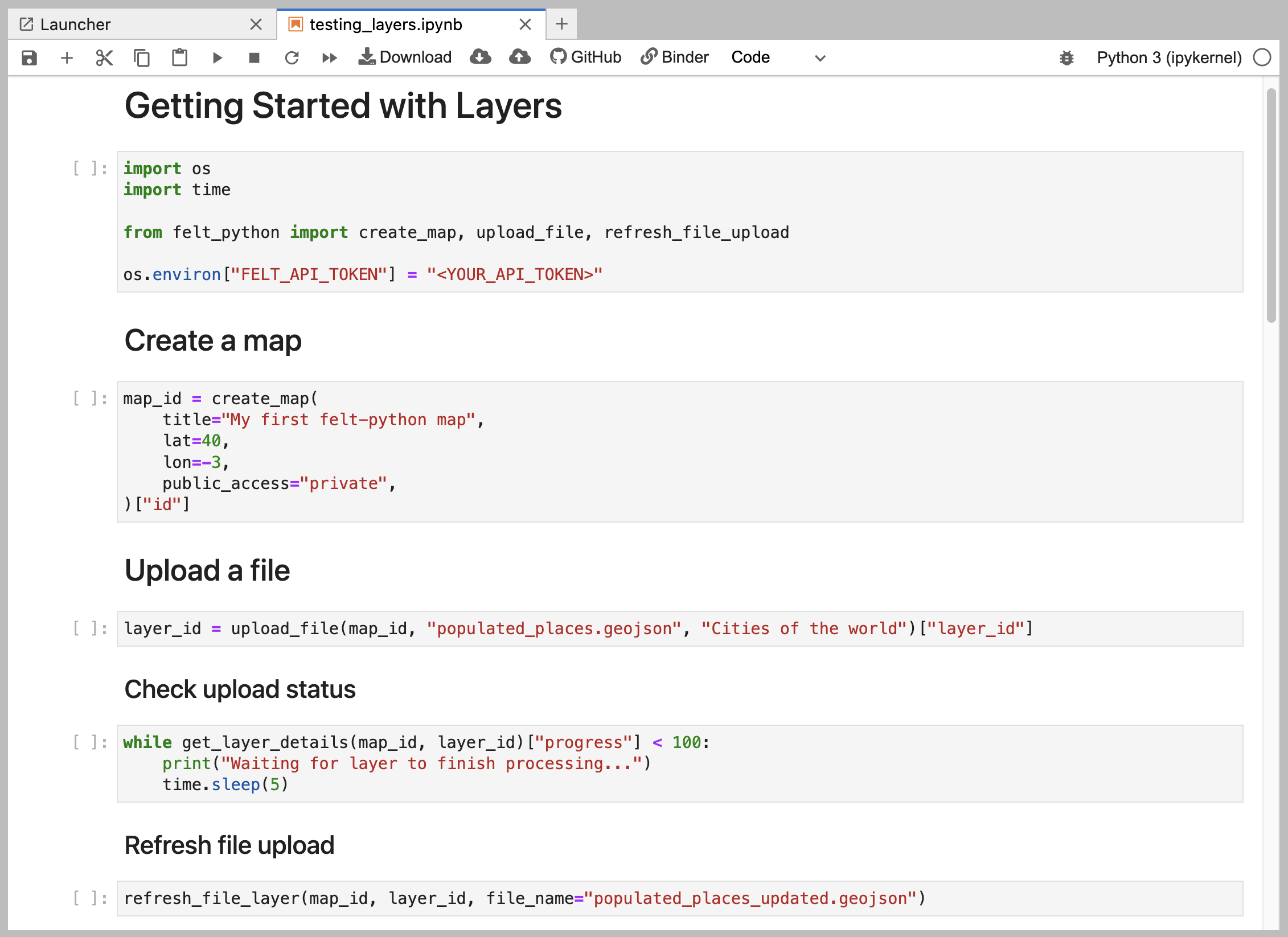1288x937 pixels.
Task: Click the Getting Started with Layers heading
Action: [343, 106]
